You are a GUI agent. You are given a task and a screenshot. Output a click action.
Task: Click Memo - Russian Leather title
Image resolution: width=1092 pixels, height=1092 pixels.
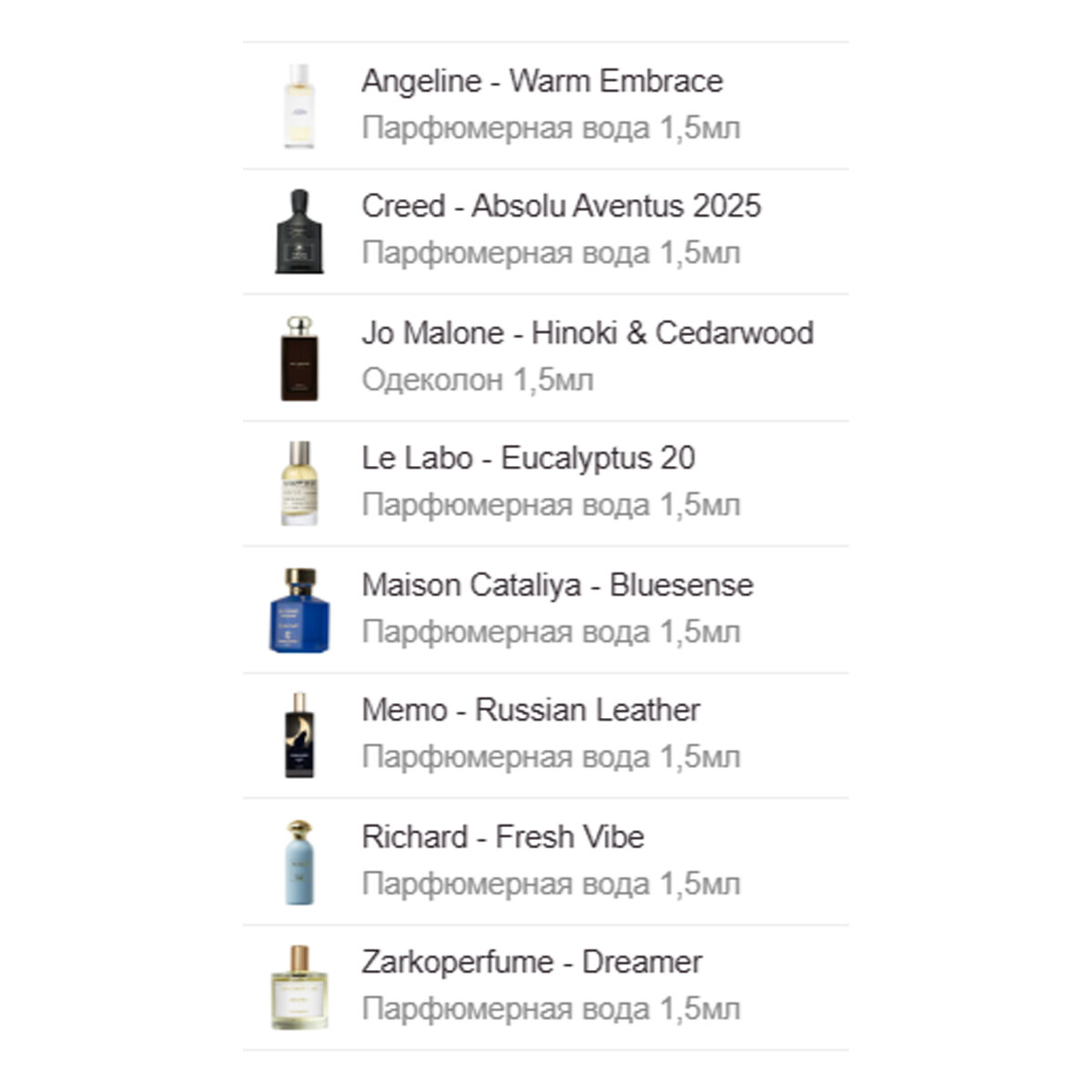pyautogui.click(x=531, y=711)
